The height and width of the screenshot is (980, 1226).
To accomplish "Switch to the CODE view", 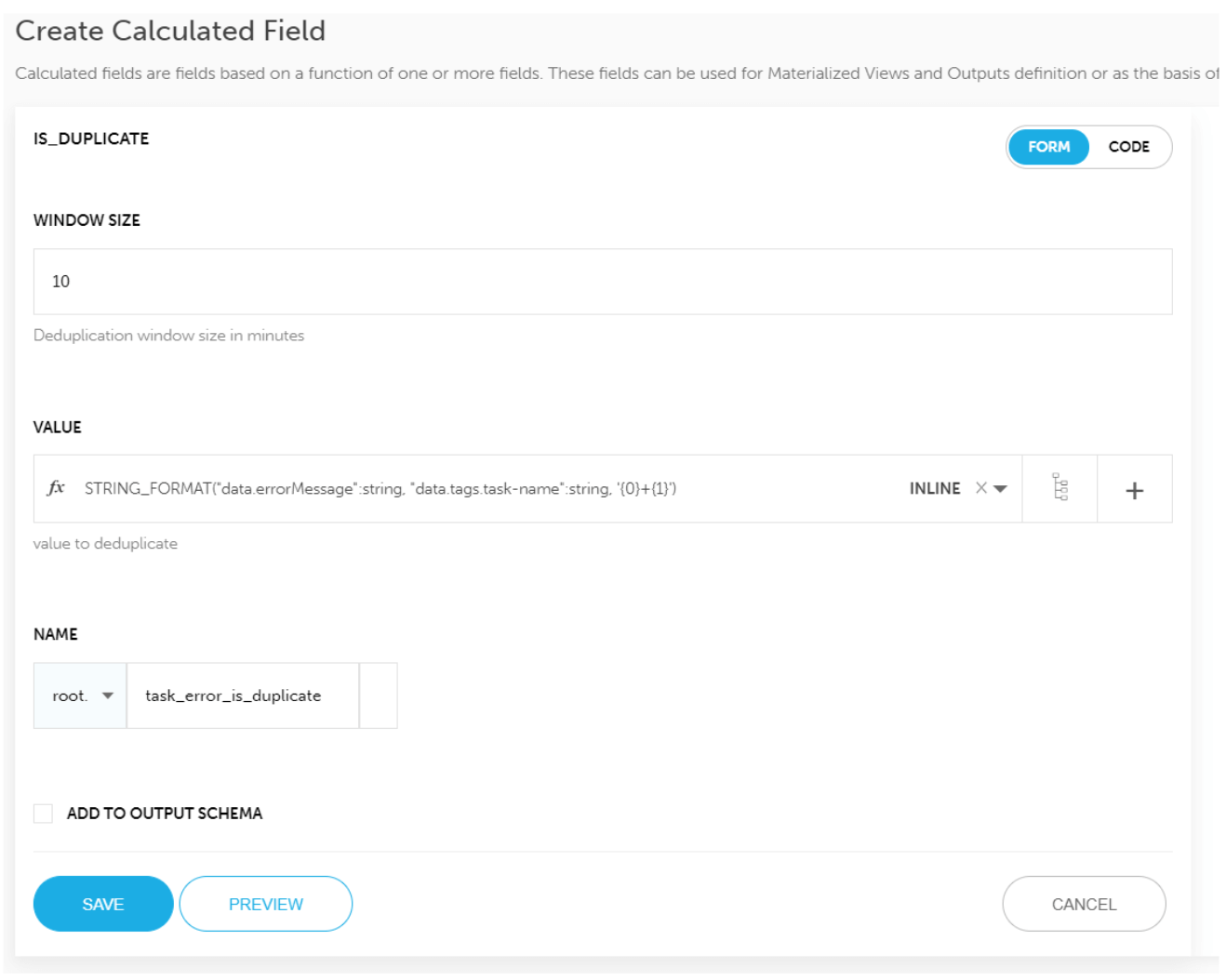I will tap(1128, 147).
